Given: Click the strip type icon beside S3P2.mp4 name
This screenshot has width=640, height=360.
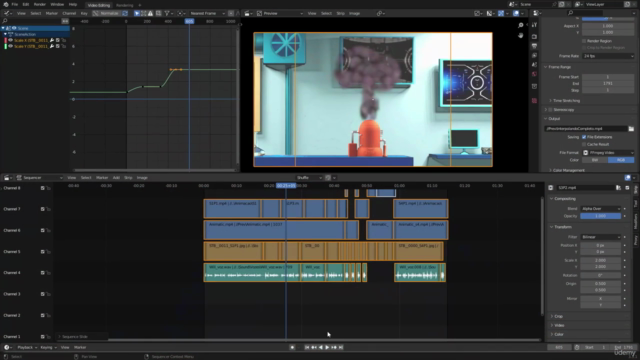Looking at the screenshot, I should point(551,188).
